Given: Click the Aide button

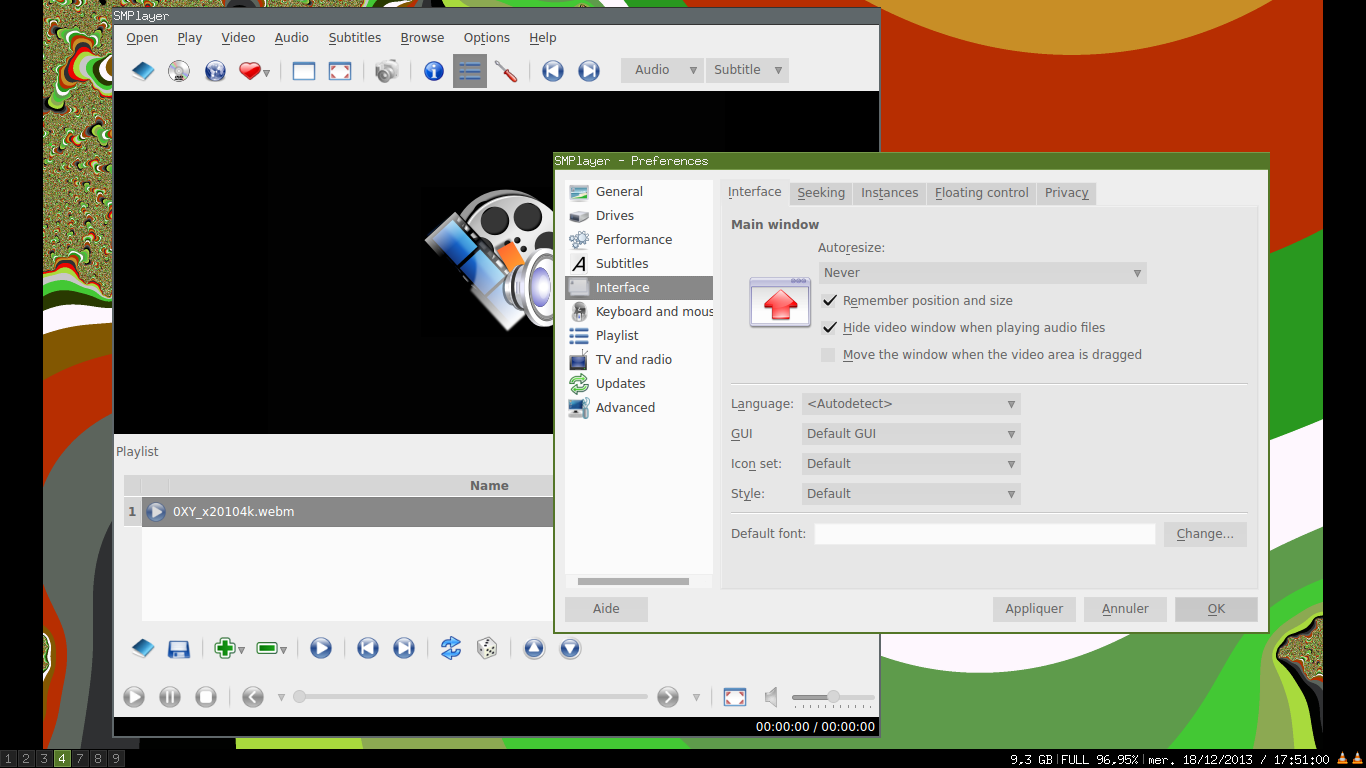Looking at the screenshot, I should coord(606,609).
